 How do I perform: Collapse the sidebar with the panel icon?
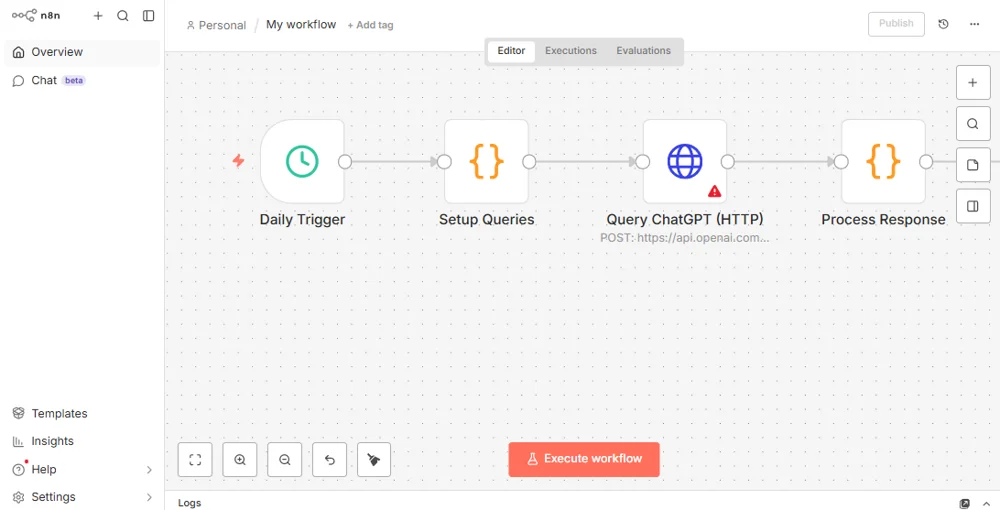tap(149, 16)
